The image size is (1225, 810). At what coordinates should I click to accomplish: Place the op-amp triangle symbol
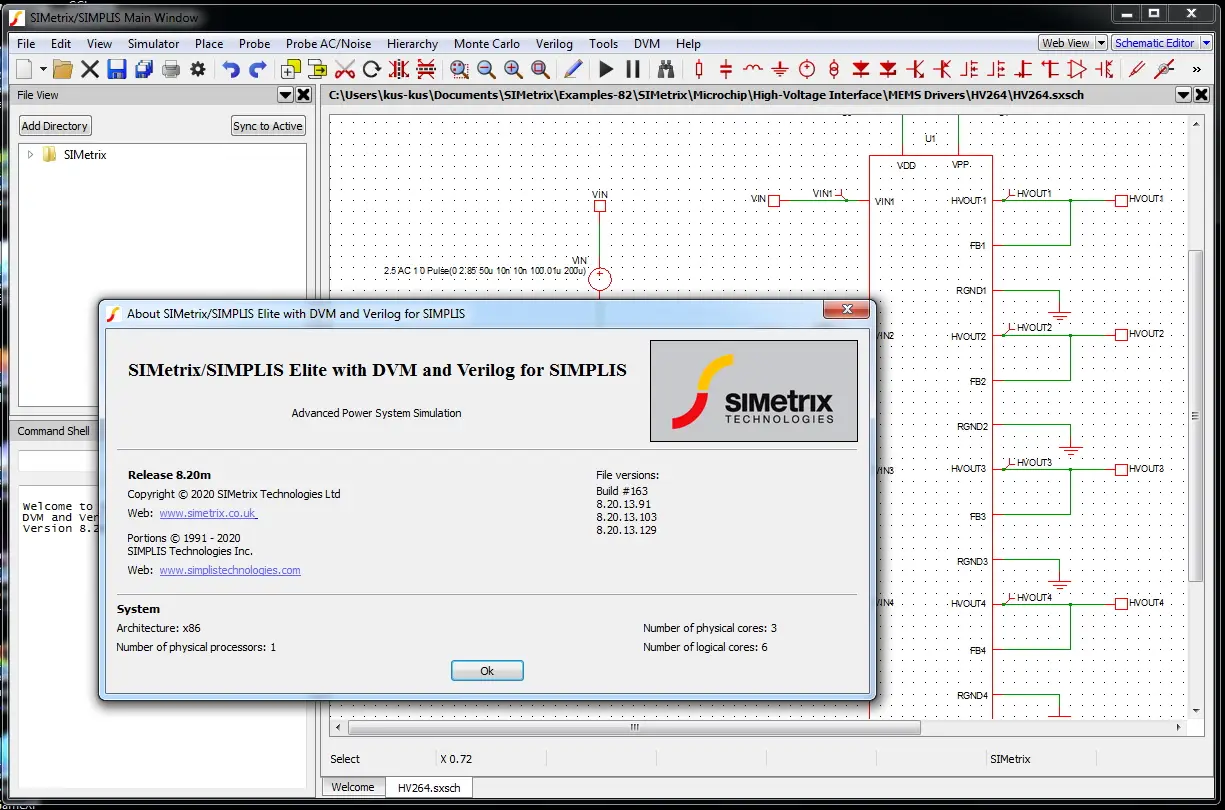pos(1077,69)
